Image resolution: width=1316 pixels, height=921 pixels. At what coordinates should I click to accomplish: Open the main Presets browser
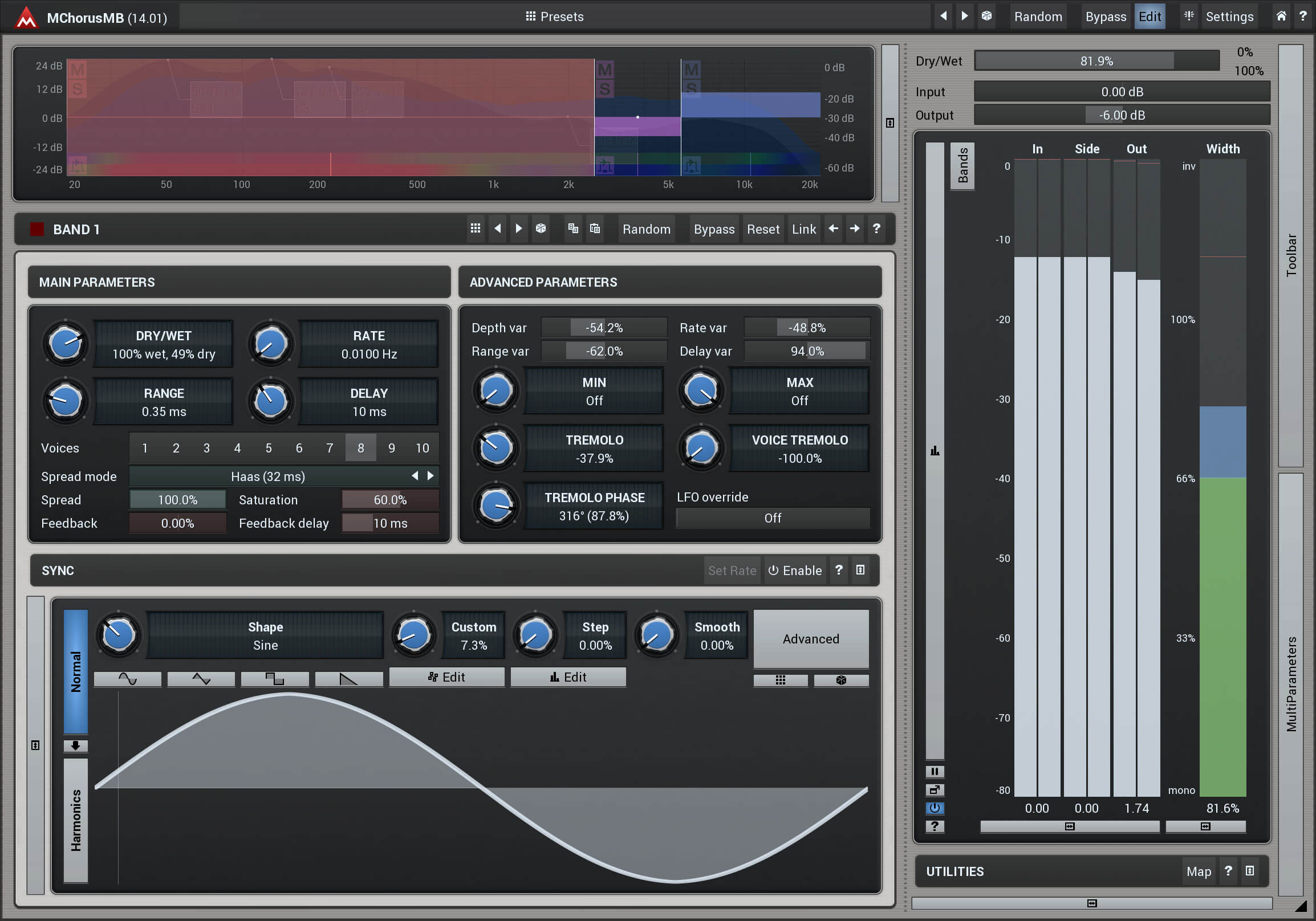[554, 17]
